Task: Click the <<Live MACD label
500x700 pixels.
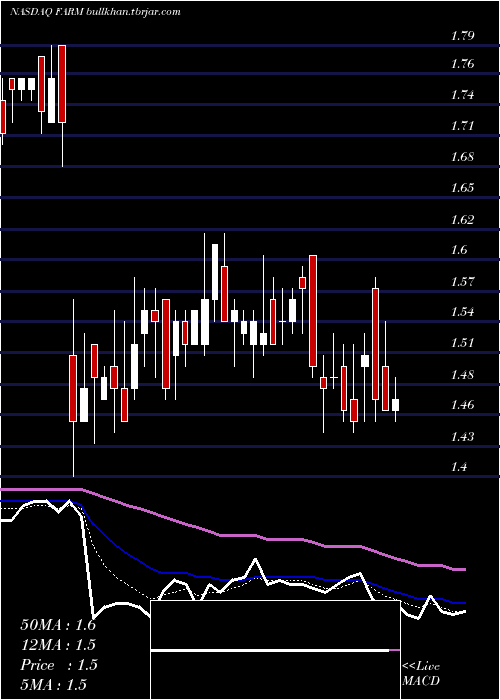Action: (421, 674)
